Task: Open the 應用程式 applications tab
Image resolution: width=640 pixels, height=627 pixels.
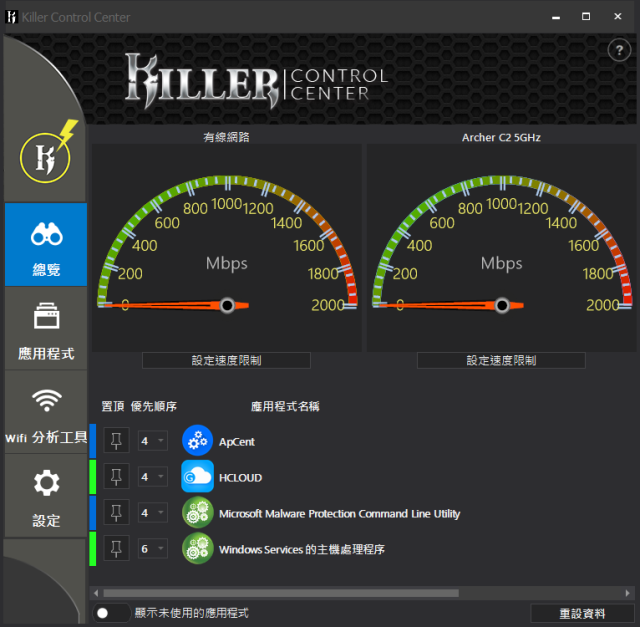Action: tap(46, 329)
